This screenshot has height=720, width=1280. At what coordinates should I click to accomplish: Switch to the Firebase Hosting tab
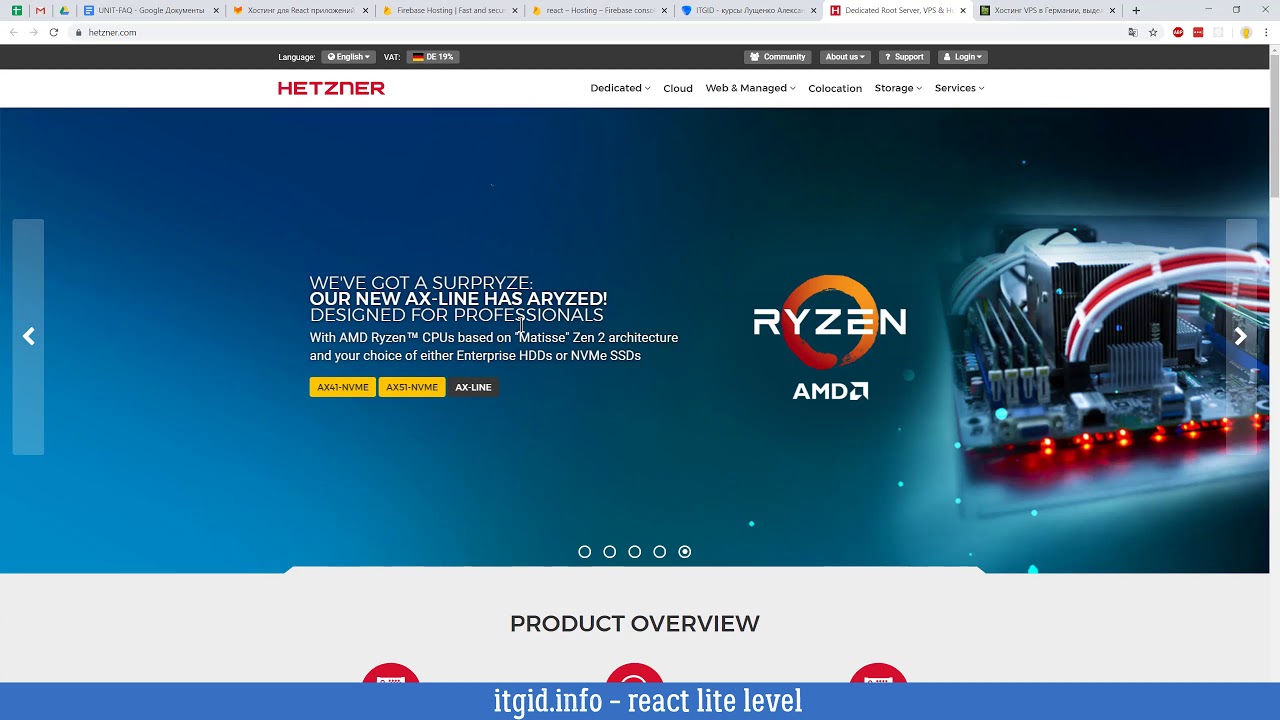tap(450, 10)
